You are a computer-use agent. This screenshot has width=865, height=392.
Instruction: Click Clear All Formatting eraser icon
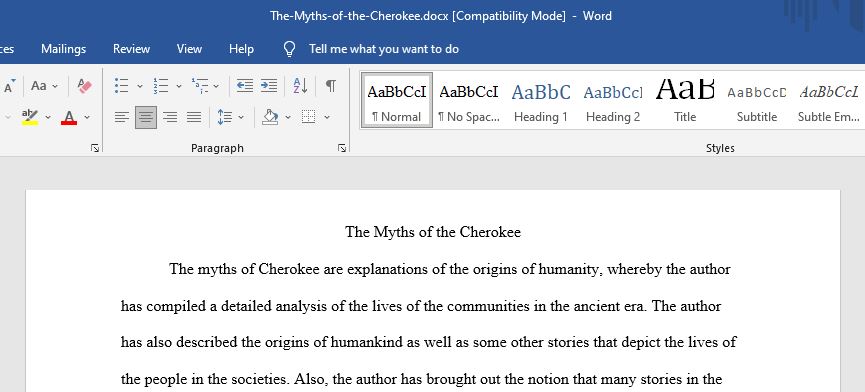click(x=84, y=85)
